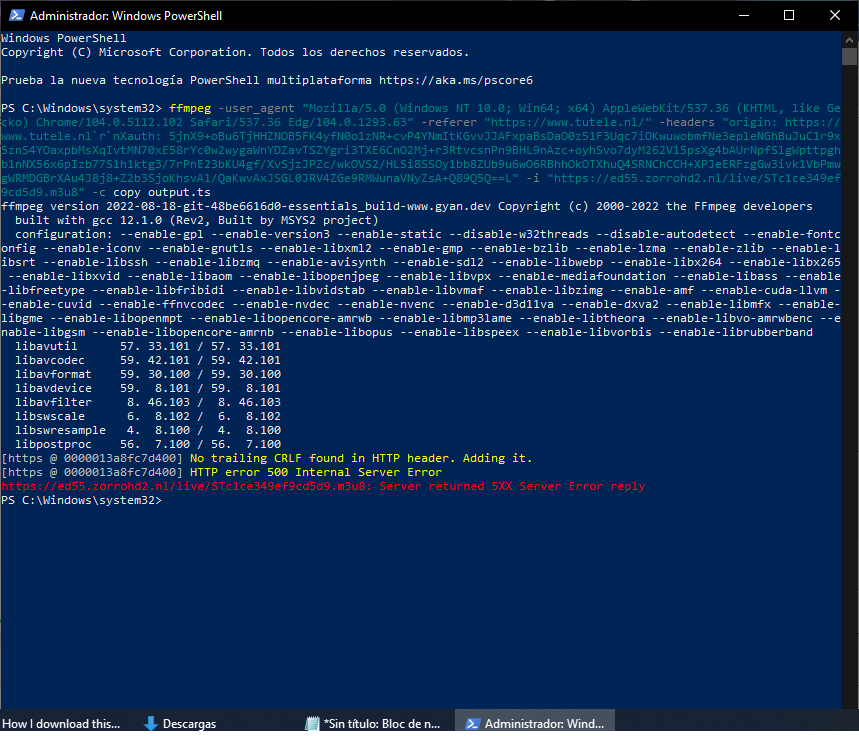Click the PowerShell icon in the taskbar
The image size is (859, 736).
(472, 723)
